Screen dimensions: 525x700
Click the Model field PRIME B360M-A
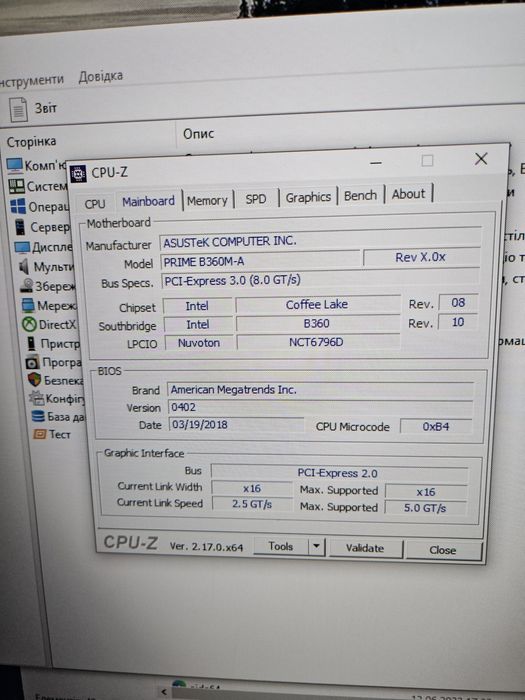tap(260, 261)
